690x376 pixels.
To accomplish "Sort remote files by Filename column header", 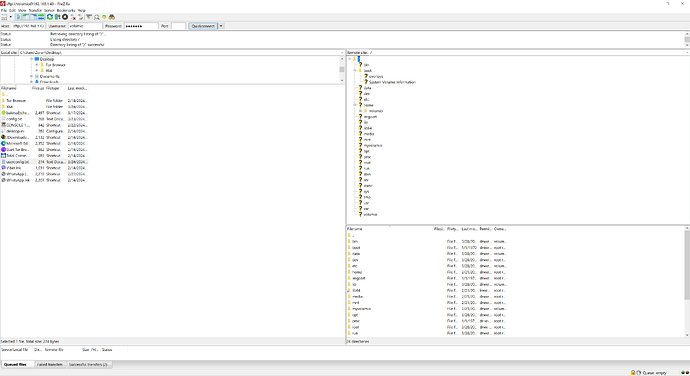I will (x=389, y=229).
